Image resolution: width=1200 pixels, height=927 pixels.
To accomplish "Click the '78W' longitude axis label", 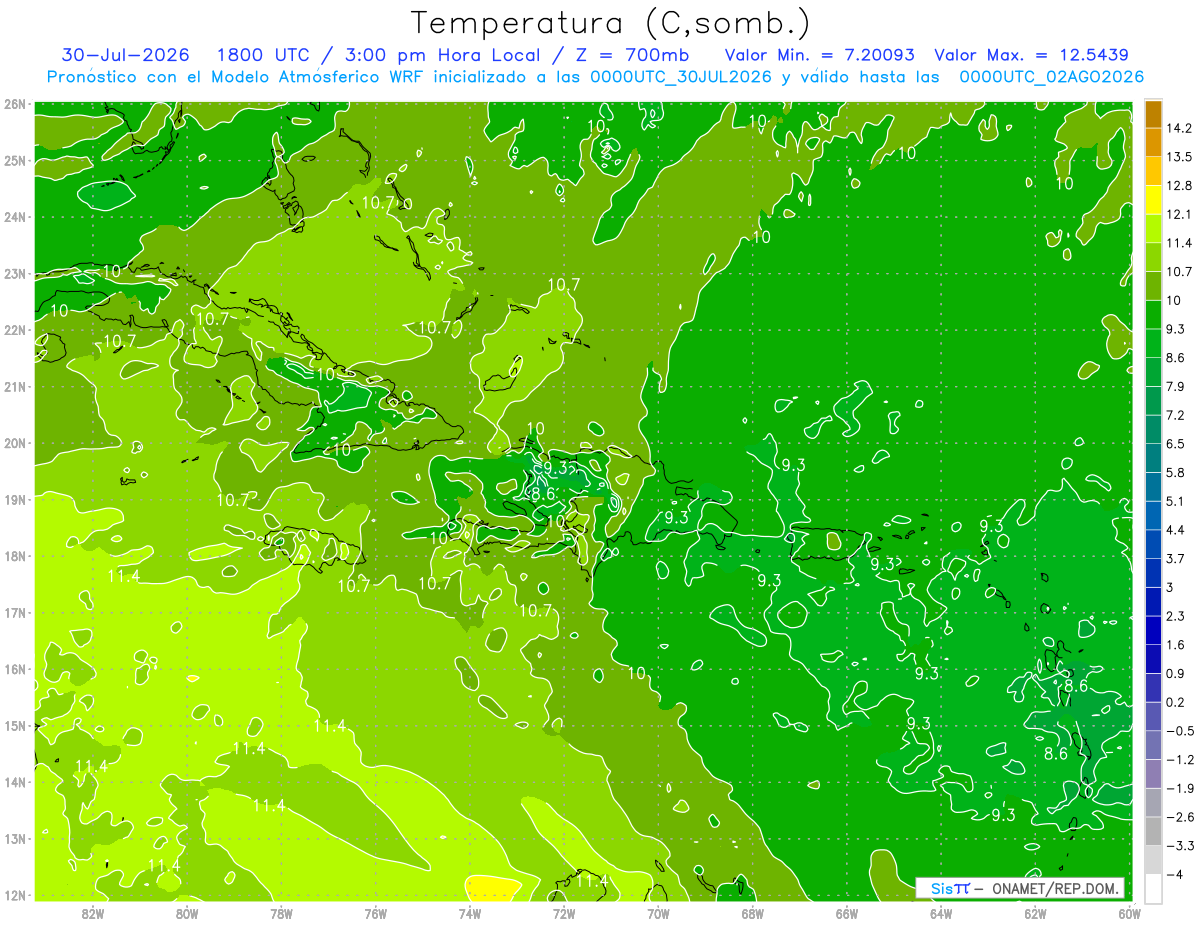I will 281,914.
